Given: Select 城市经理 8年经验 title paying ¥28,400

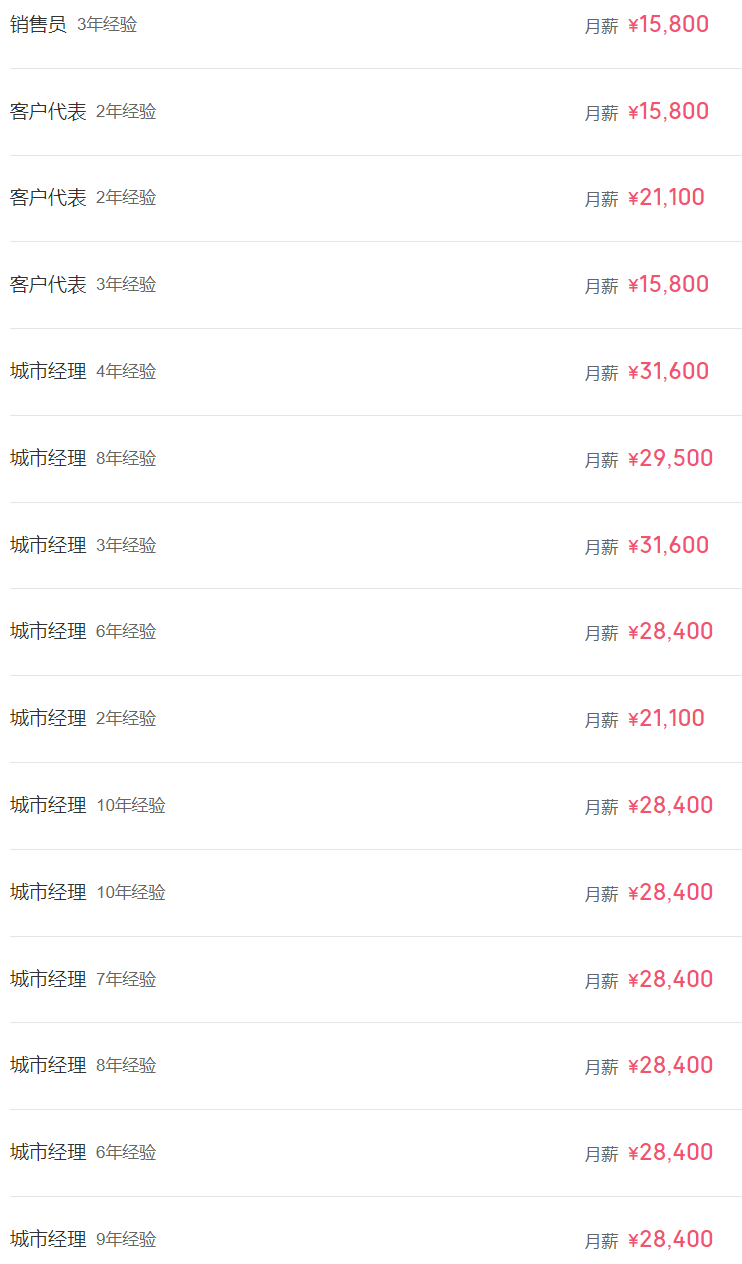Looking at the screenshot, I should click(48, 1066).
